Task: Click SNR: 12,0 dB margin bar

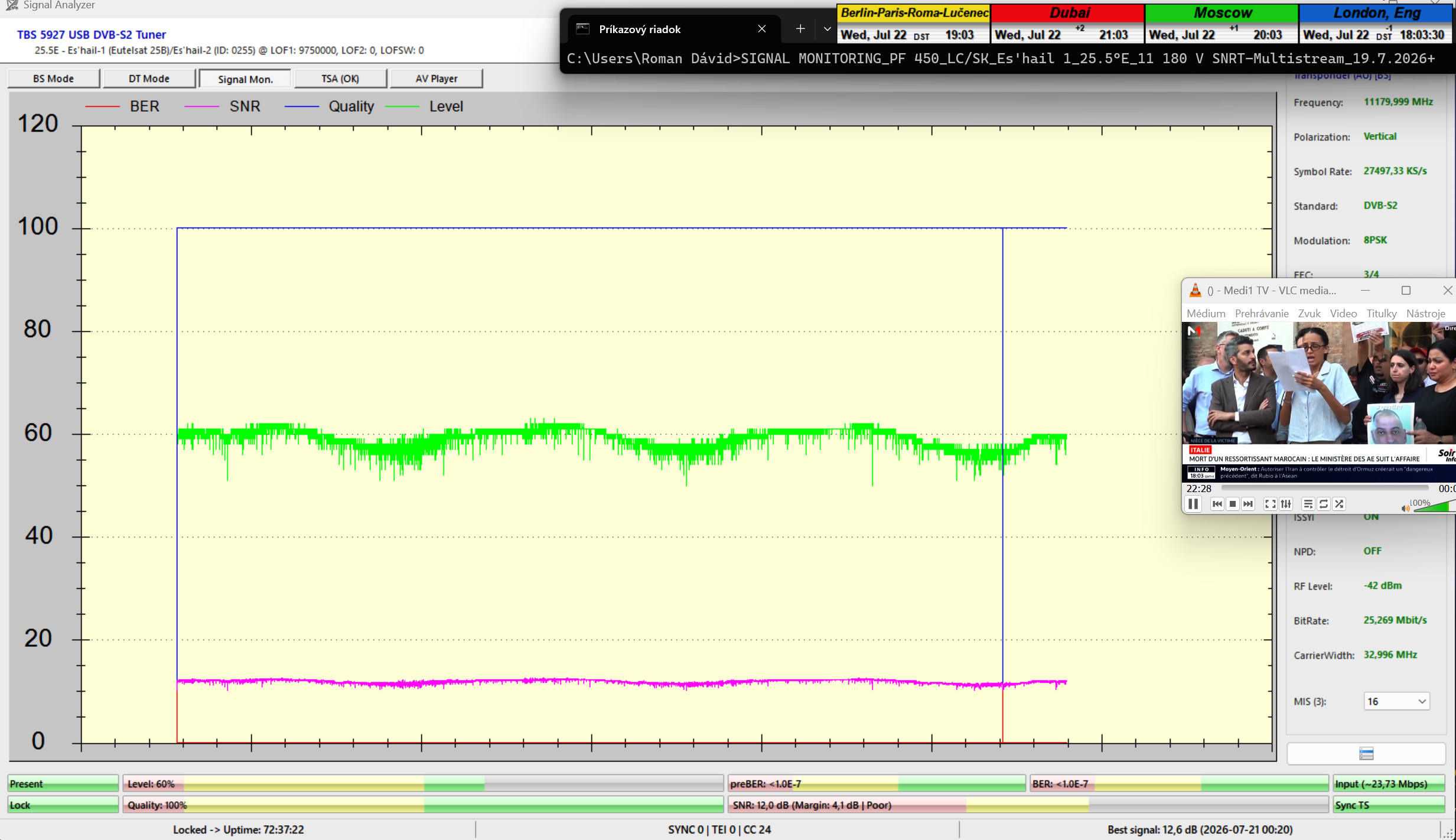Action: [x=1028, y=805]
